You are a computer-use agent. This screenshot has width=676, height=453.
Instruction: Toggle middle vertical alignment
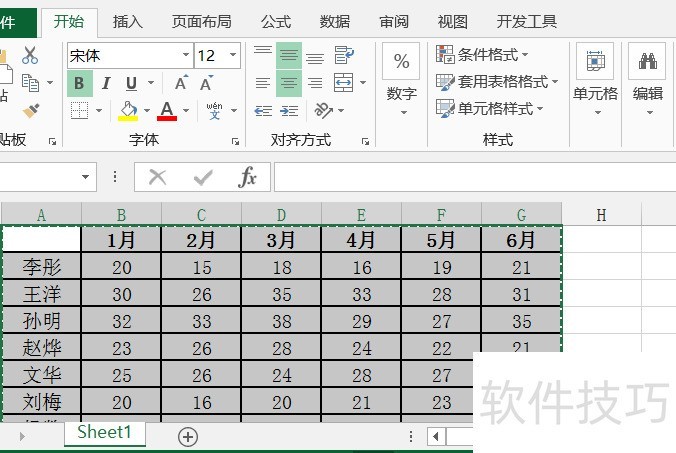click(289, 55)
